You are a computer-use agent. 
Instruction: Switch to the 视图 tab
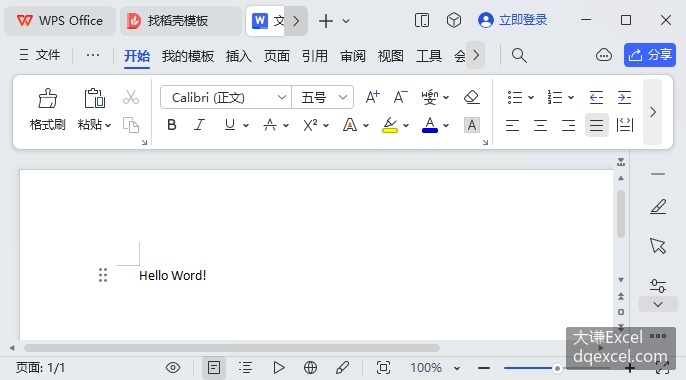(391, 56)
